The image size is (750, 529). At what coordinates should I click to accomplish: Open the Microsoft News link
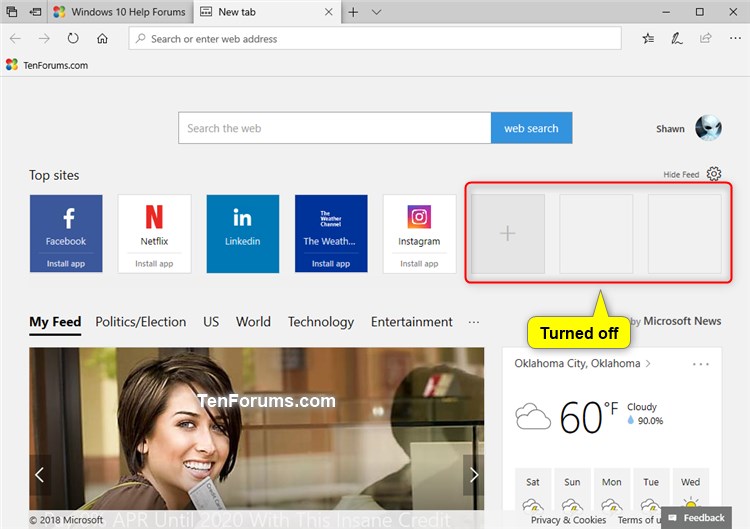(x=682, y=321)
